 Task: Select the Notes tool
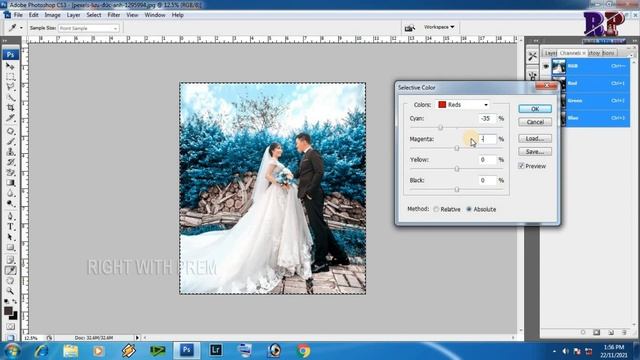(x=10, y=260)
